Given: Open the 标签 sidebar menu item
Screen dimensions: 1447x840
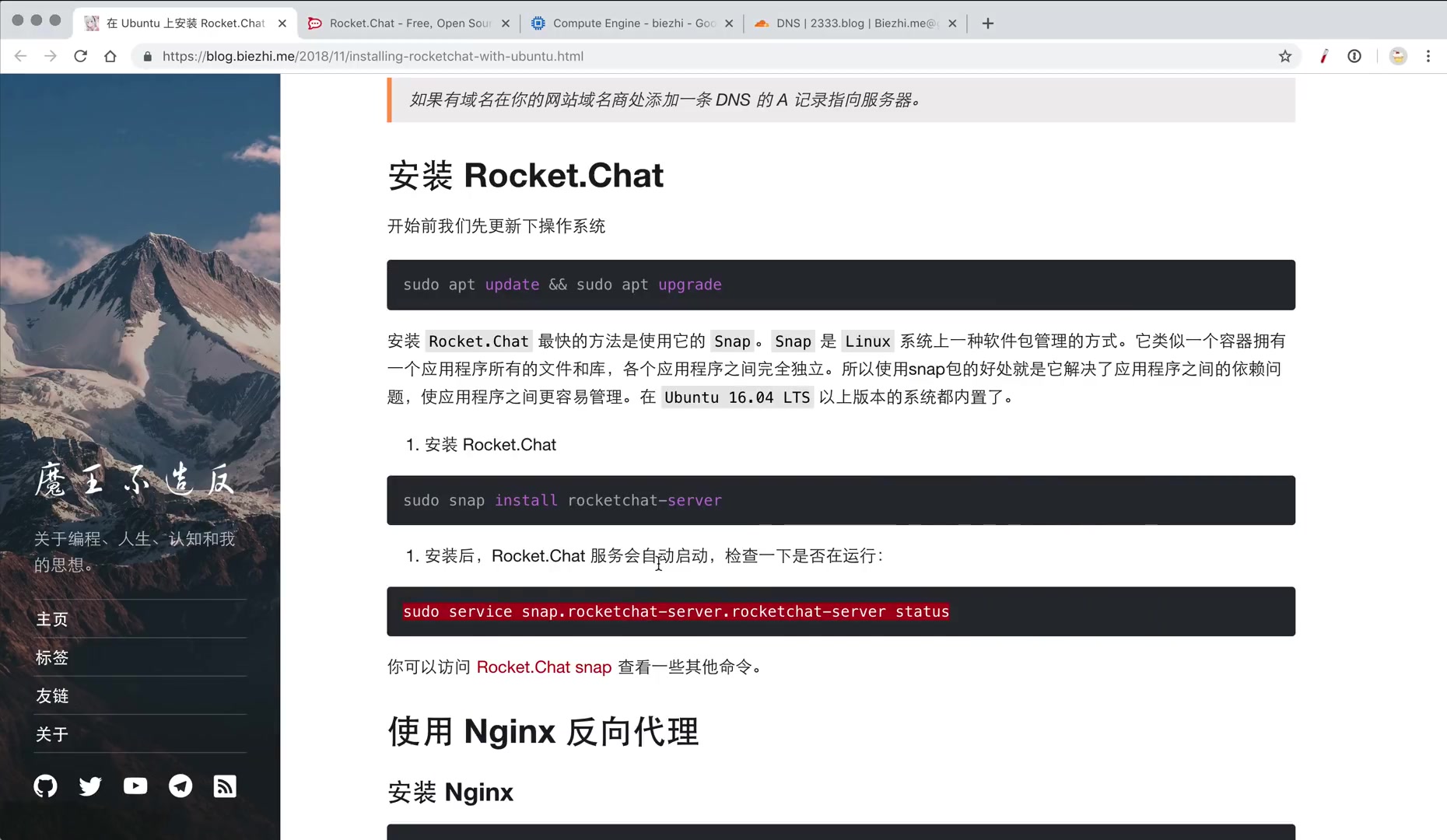Looking at the screenshot, I should (x=52, y=657).
